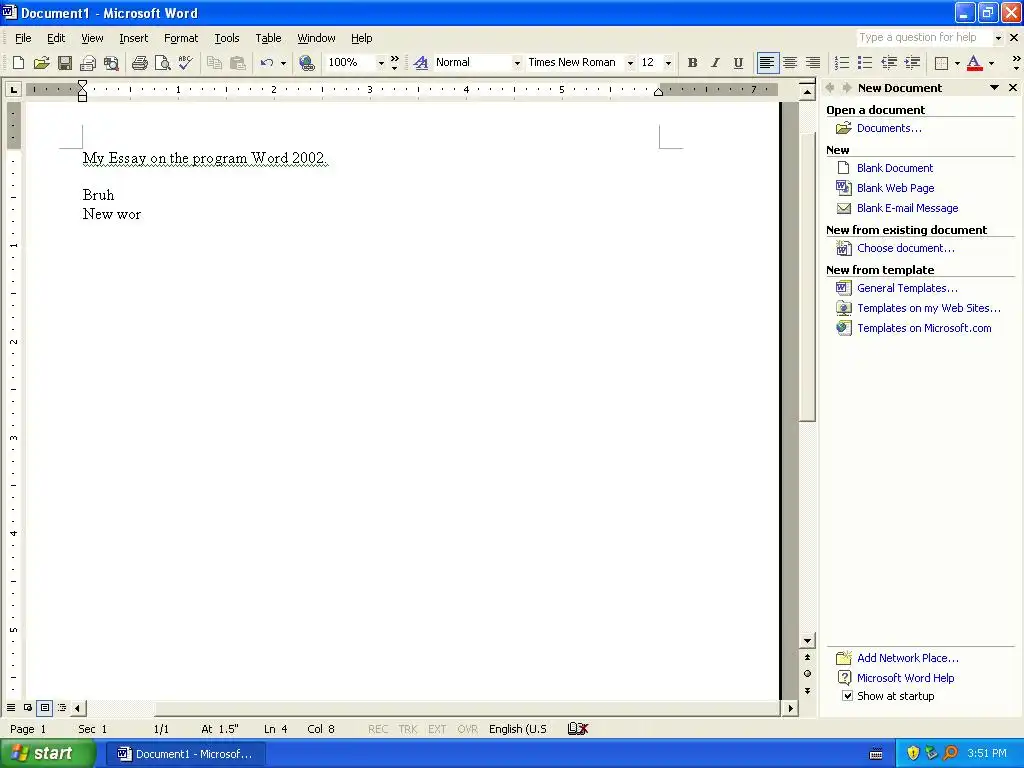Click the Blank Web Page link
Screen dimensions: 1024x768
(895, 188)
